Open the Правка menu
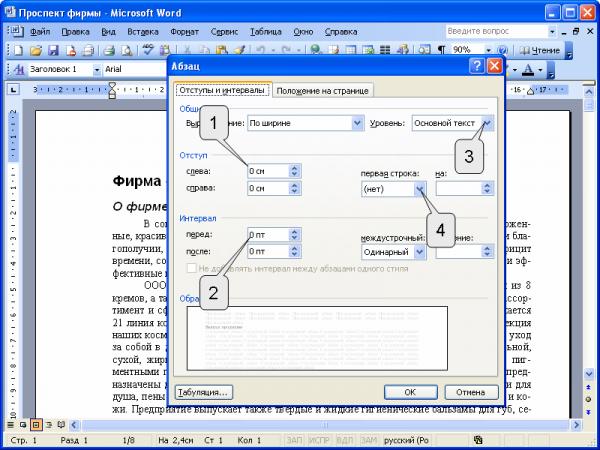 click(75, 32)
